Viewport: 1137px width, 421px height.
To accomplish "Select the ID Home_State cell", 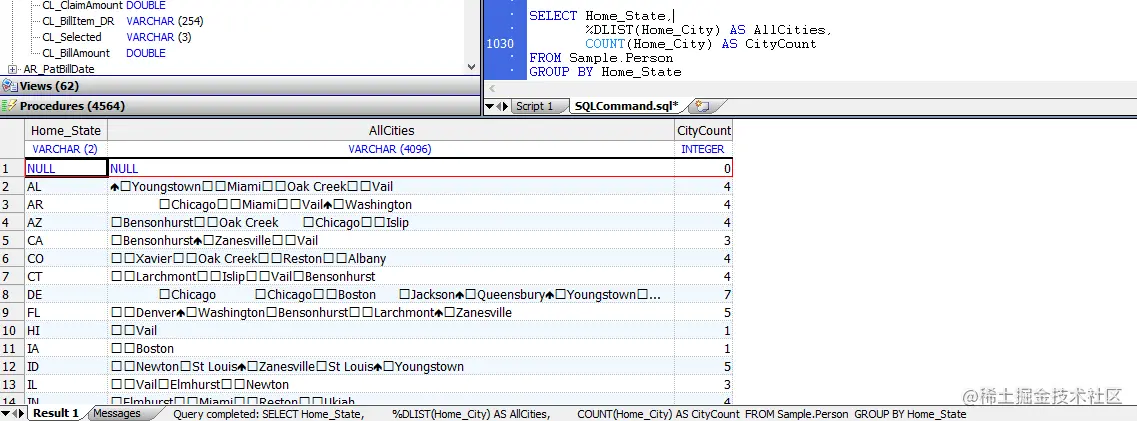I will point(66,367).
